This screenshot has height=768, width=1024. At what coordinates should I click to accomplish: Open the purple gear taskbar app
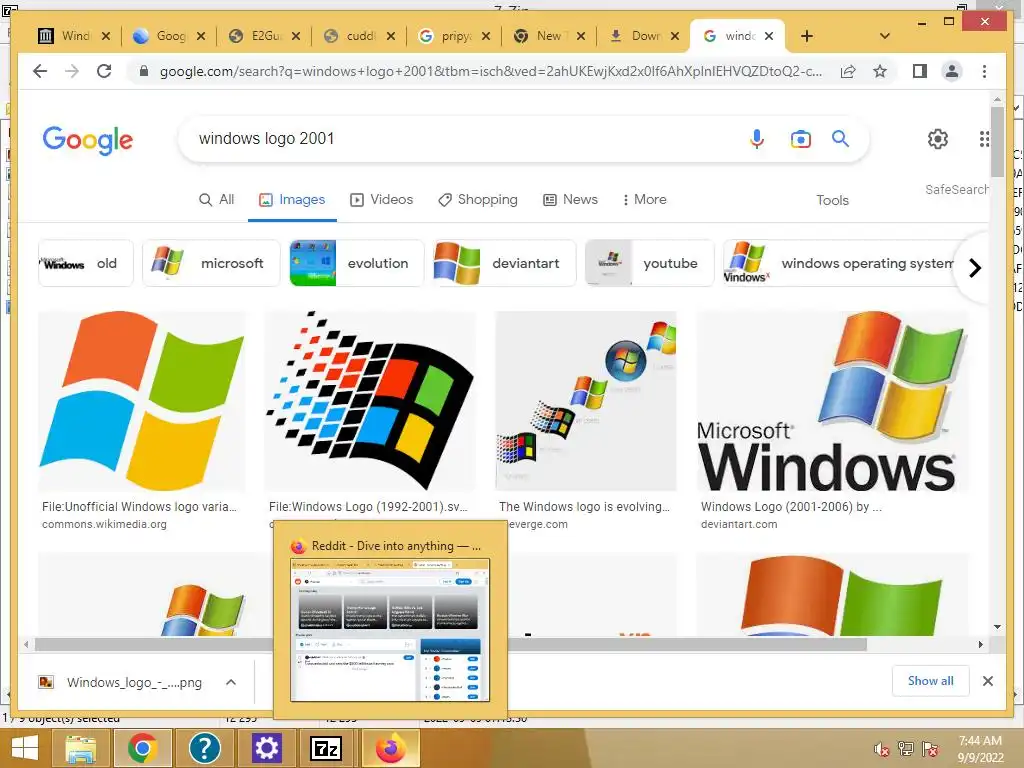pos(266,748)
